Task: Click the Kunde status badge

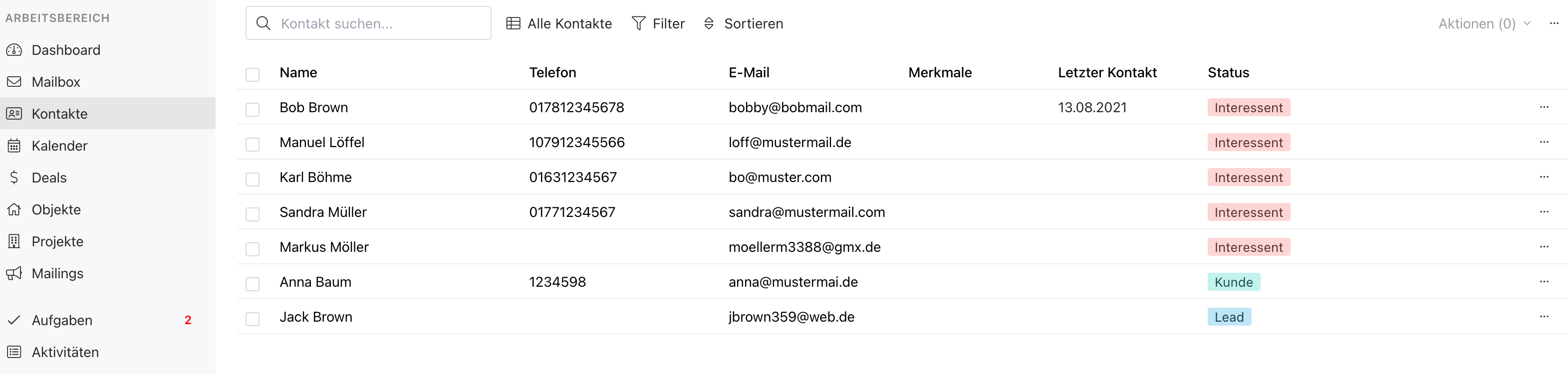Action: click(x=1233, y=282)
